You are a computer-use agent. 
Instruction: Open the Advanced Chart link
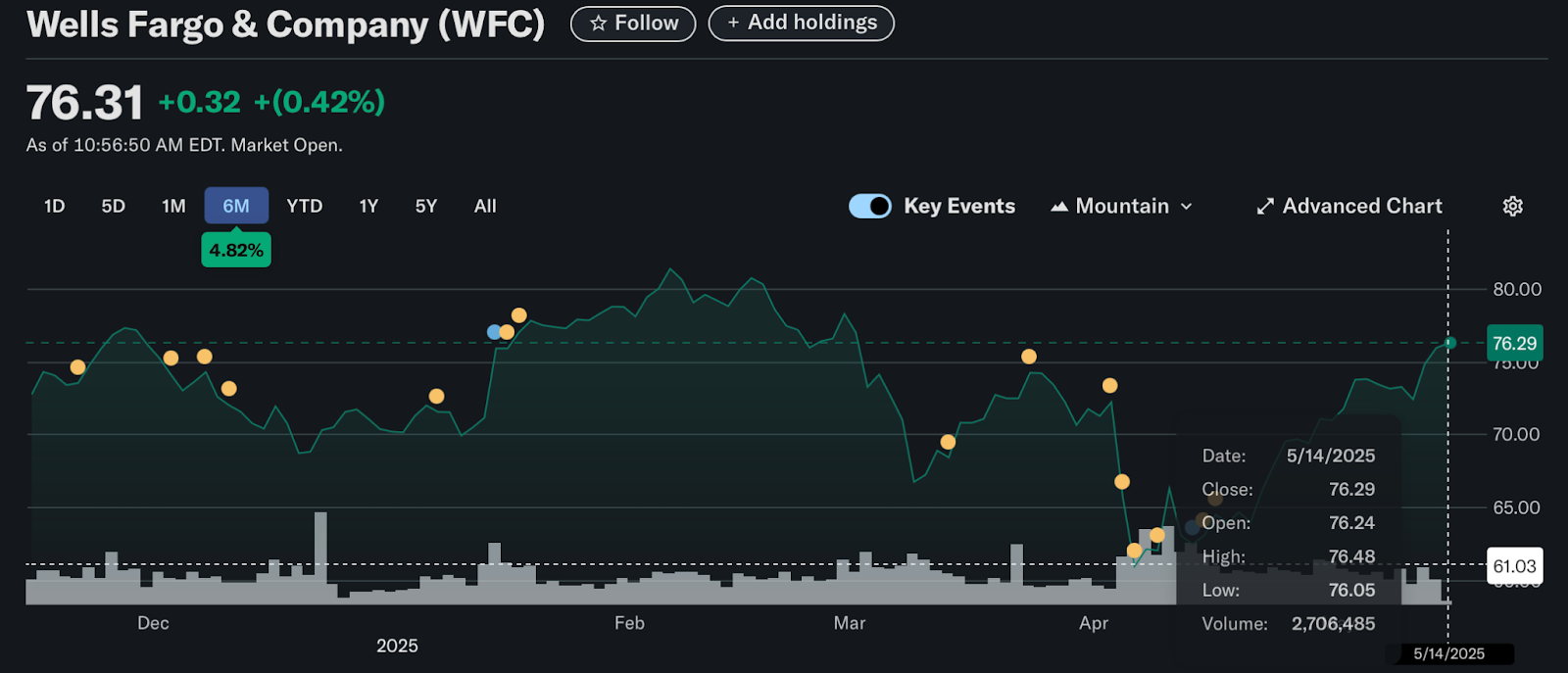pyautogui.click(x=1349, y=206)
